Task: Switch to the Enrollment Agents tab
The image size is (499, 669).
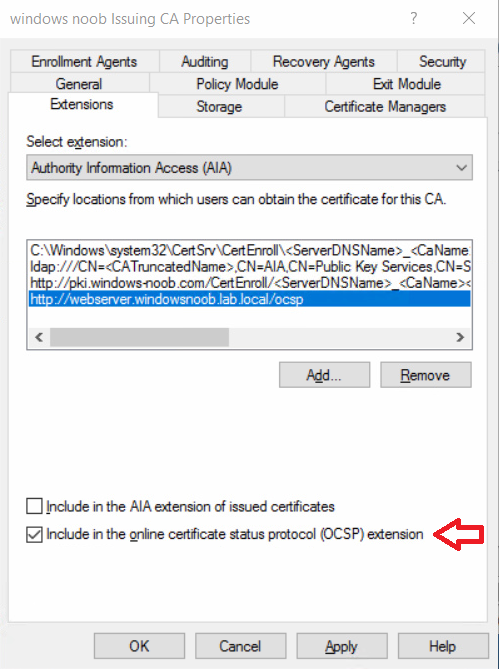Action: 84,61
